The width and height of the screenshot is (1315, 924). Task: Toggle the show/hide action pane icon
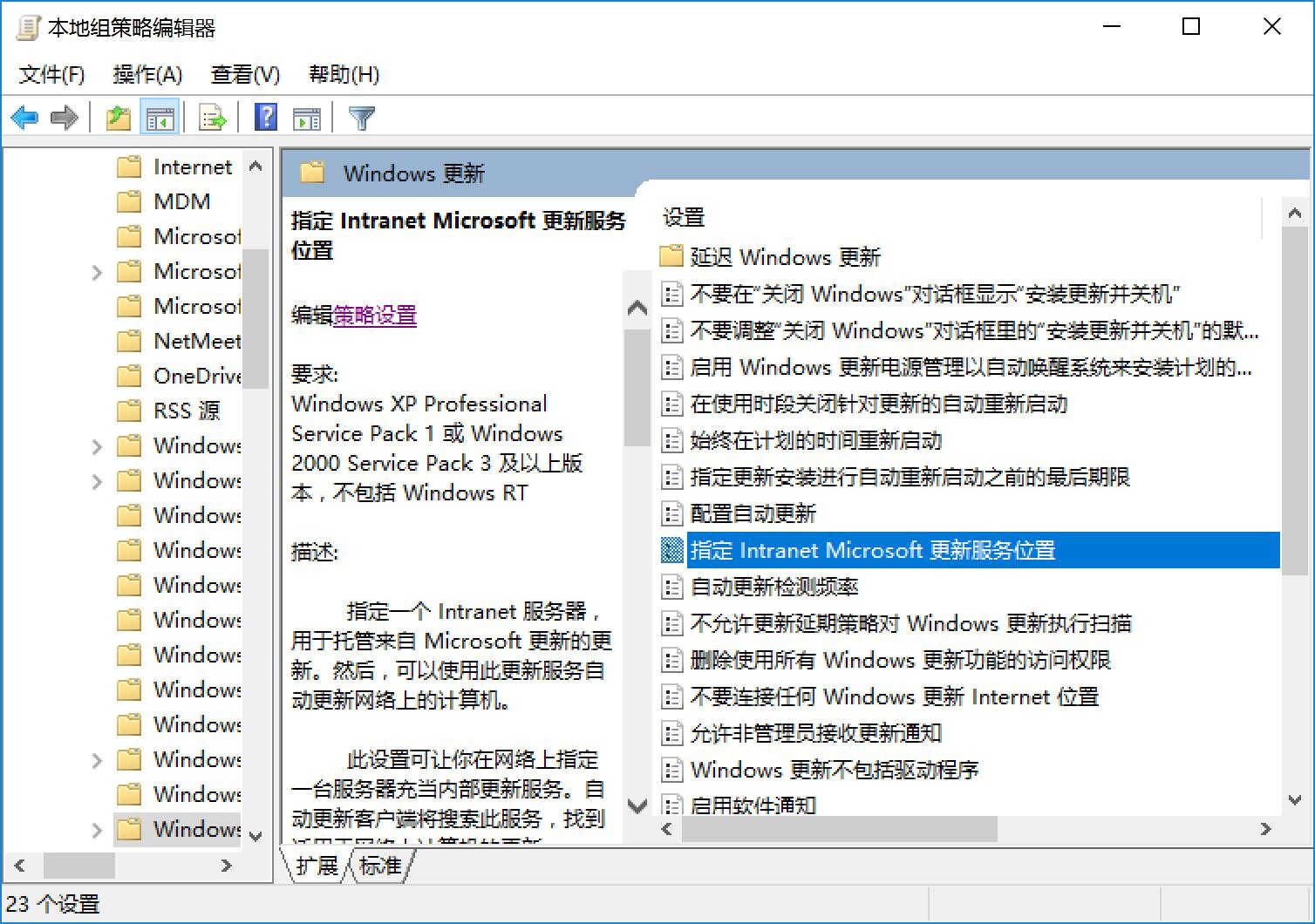(x=307, y=118)
